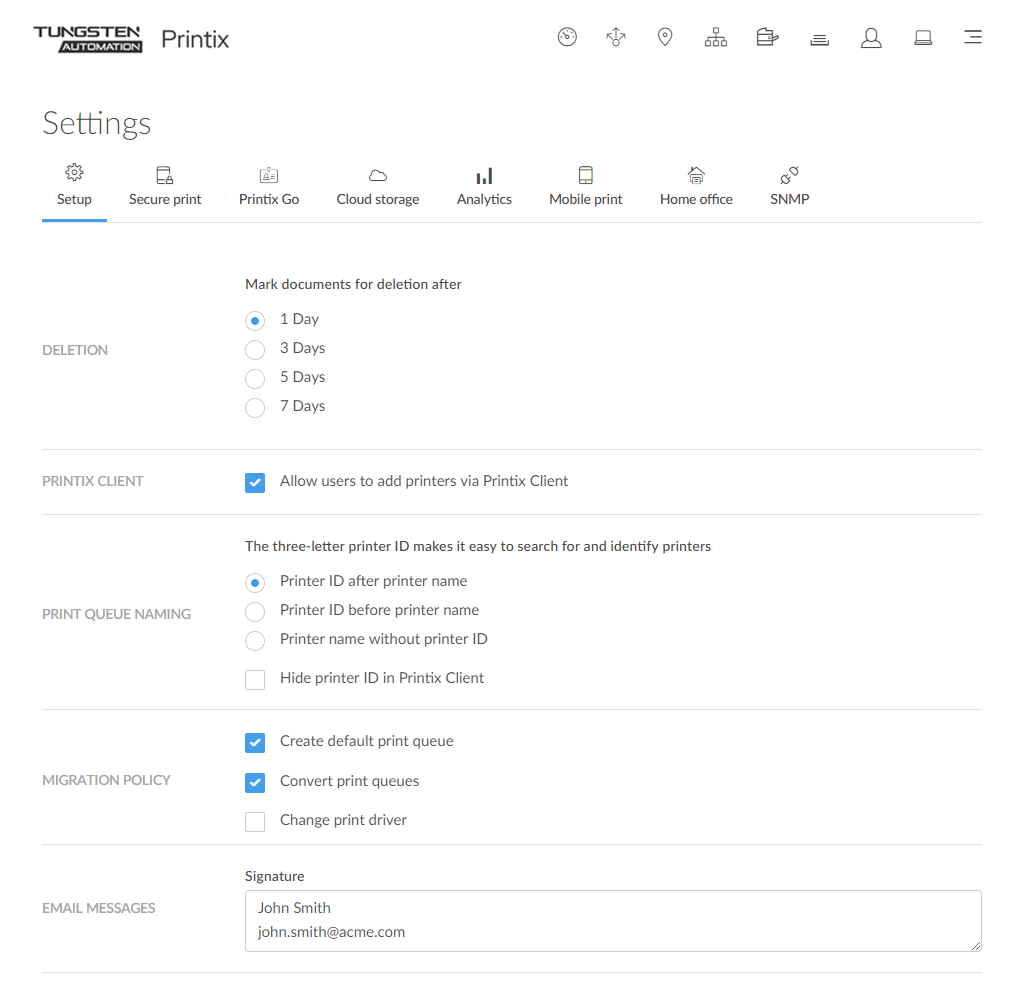Screen dimensions: 1024x1004
Task: Click into the Signature text box
Action: (612, 921)
